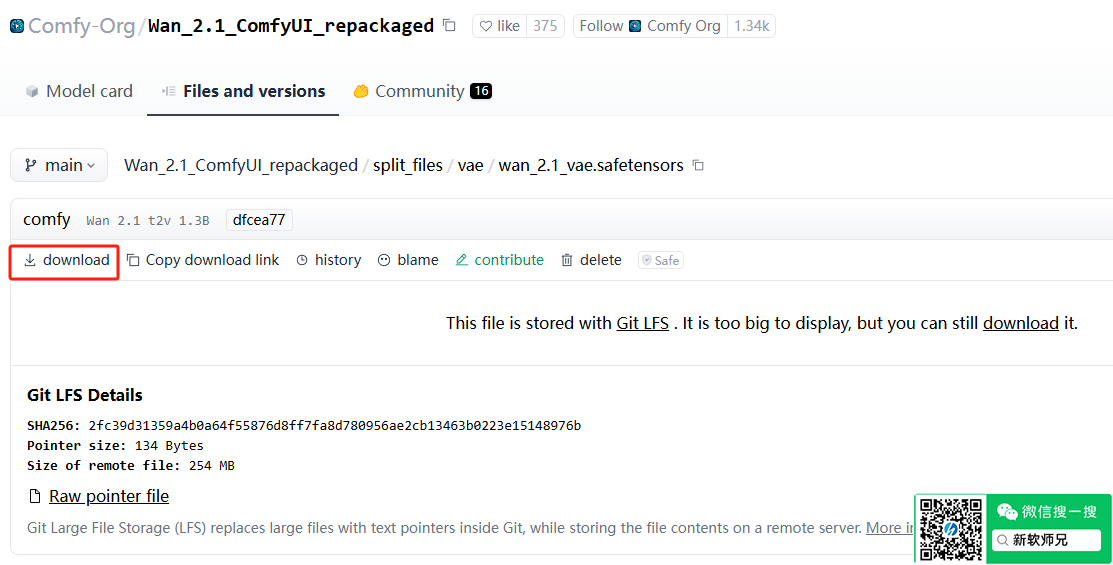The width and height of the screenshot is (1113, 565).
Task: Switch to the Model card tab
Action: pyautogui.click(x=79, y=91)
